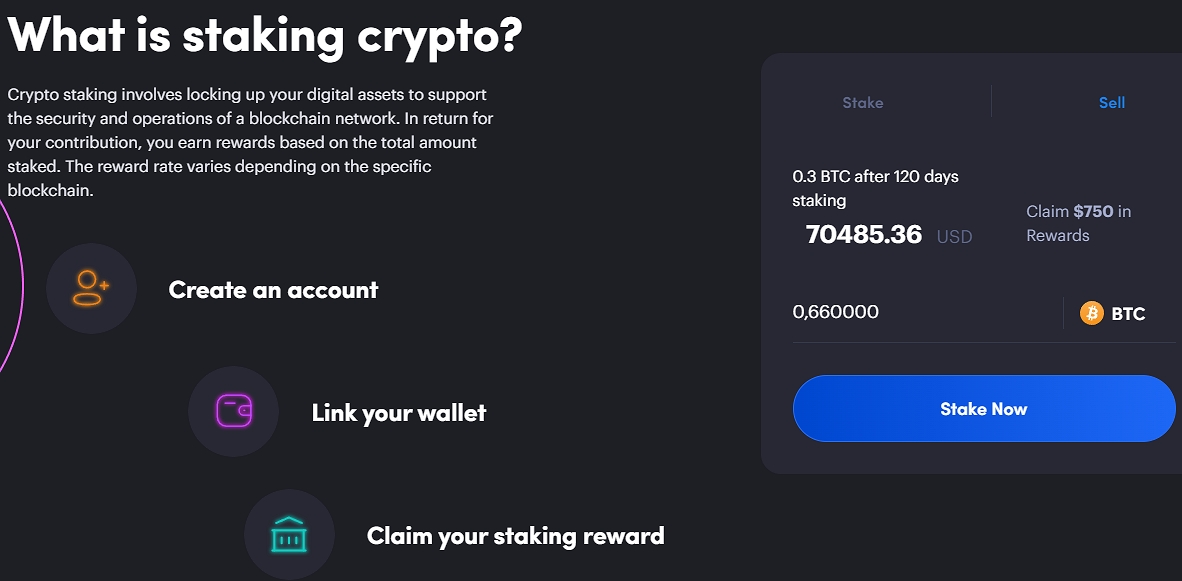The height and width of the screenshot is (581, 1182).
Task: Open the "Claim your staking reward" step text
Action: click(515, 536)
